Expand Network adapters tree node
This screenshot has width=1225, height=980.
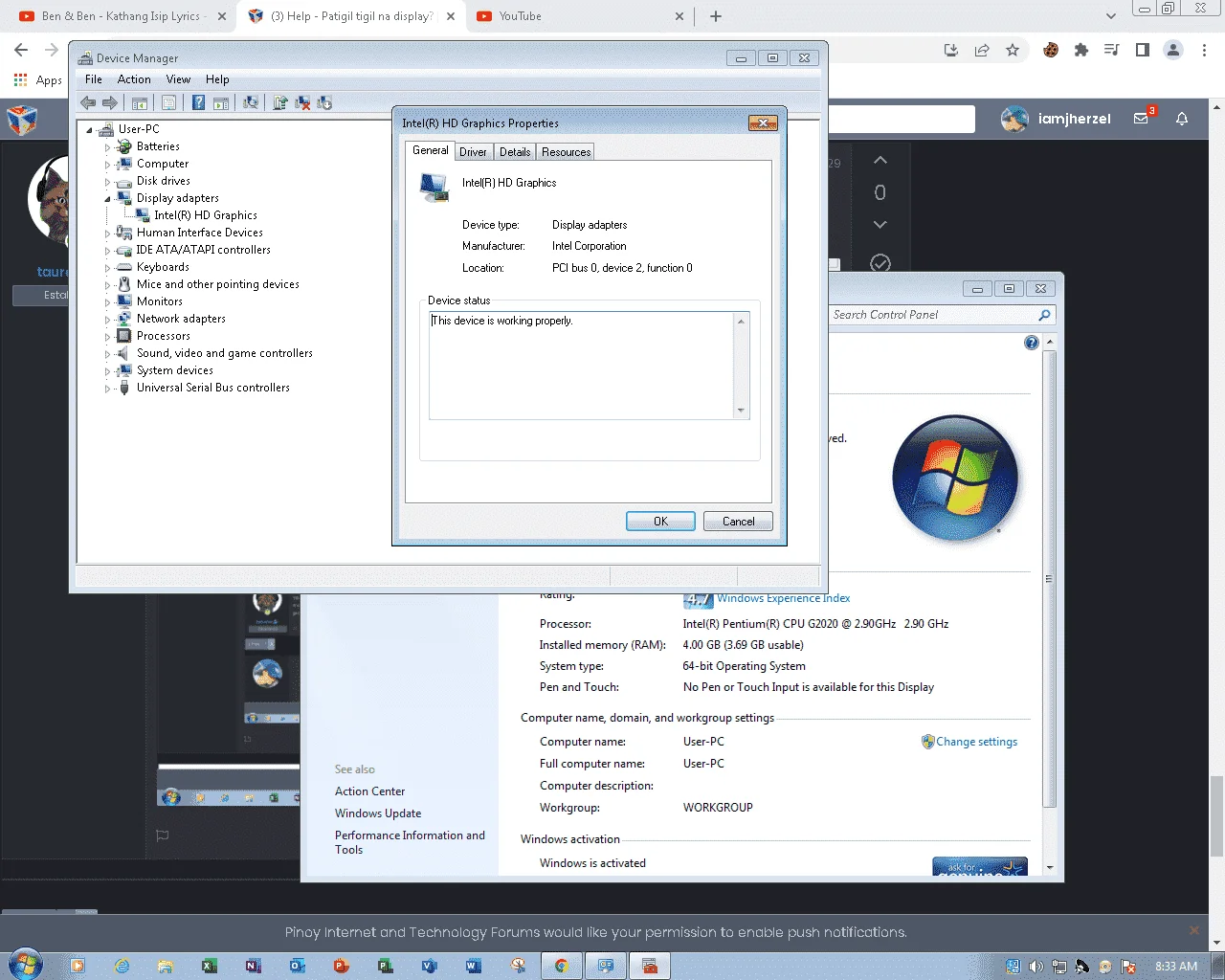[107, 320]
